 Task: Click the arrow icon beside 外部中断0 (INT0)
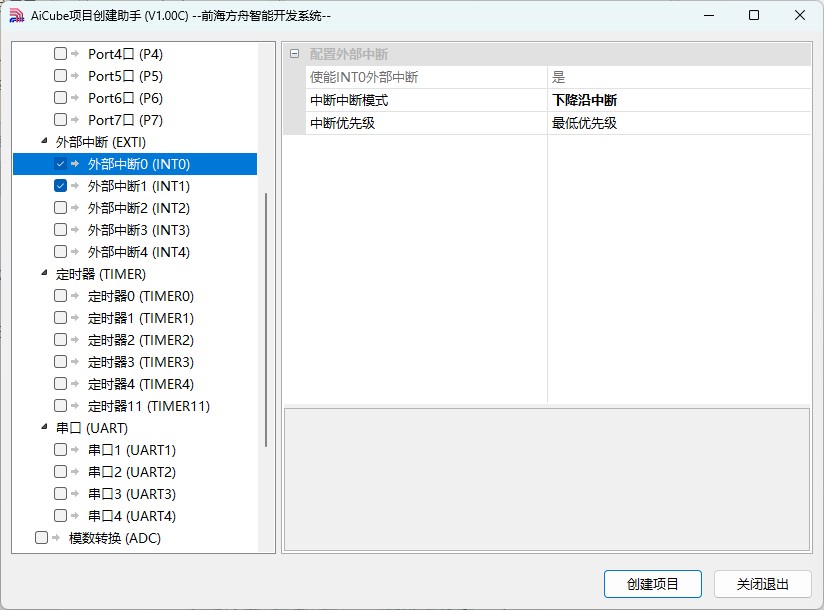coord(75,164)
